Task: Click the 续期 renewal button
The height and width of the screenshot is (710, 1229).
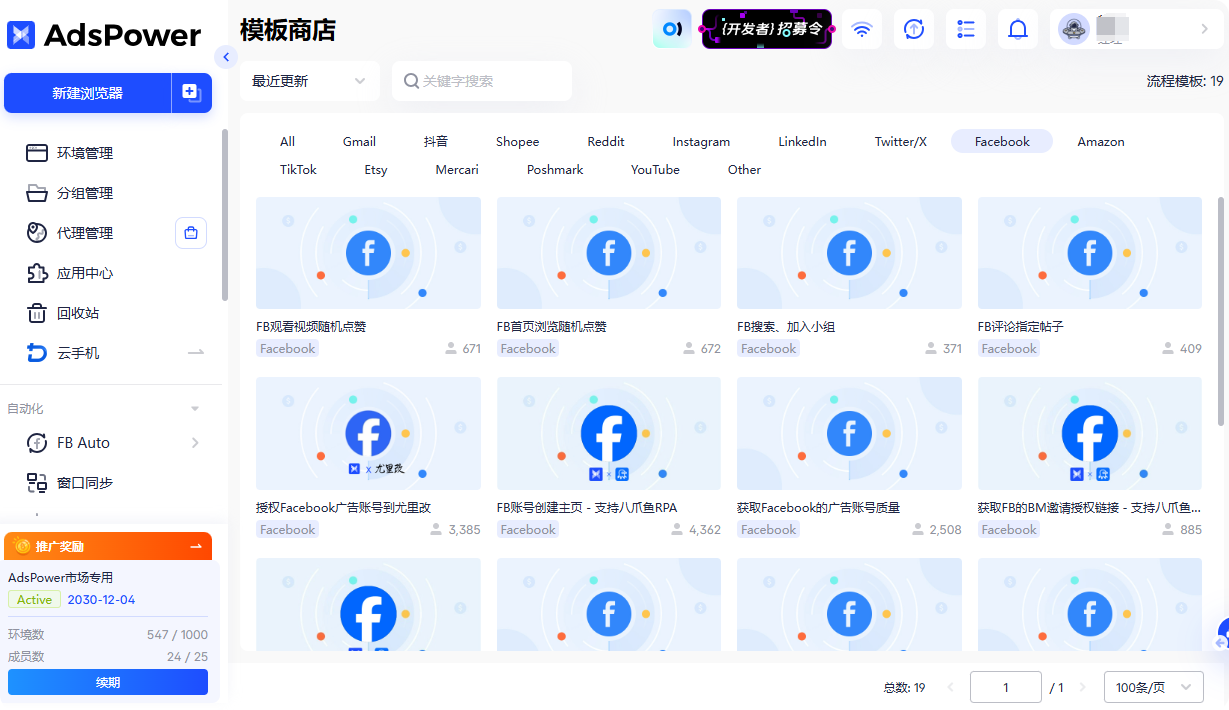Action: point(108,682)
